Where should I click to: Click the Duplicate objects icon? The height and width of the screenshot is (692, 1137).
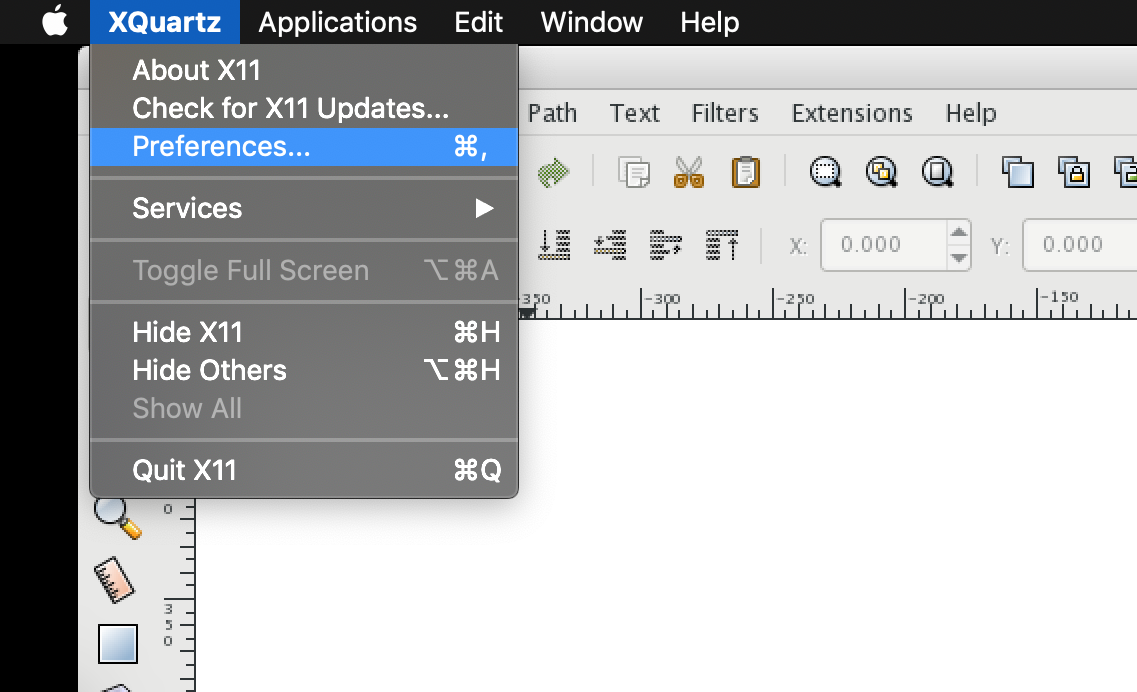1018,172
